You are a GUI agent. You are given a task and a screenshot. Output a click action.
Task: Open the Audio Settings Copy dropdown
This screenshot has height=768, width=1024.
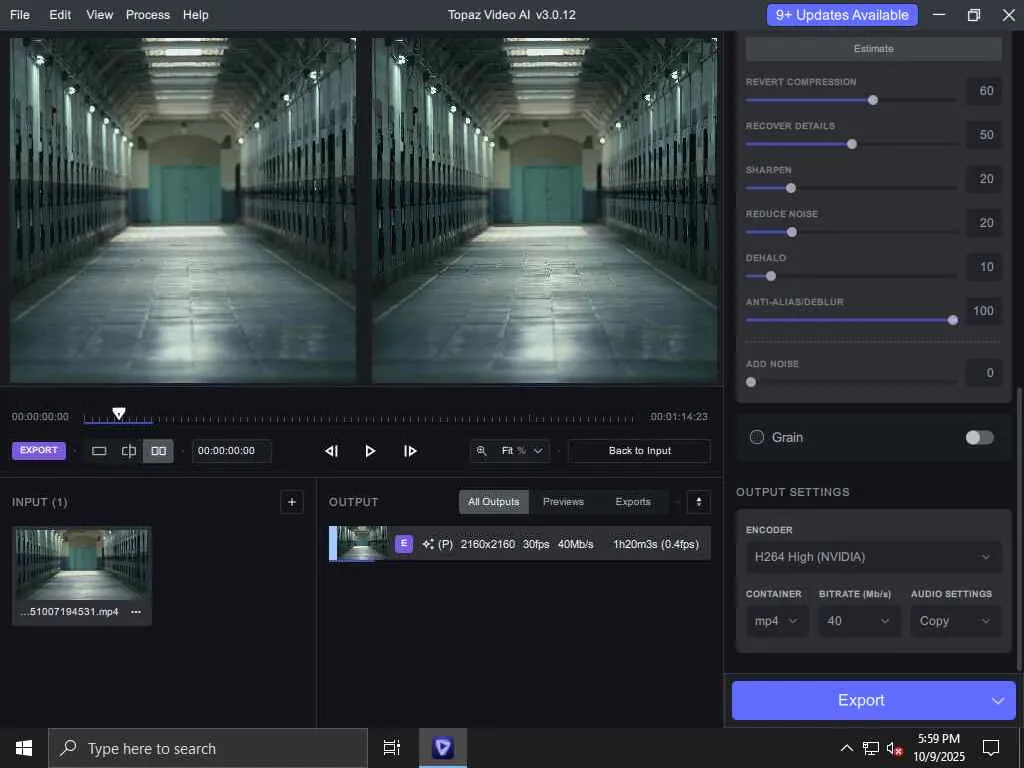coord(955,621)
